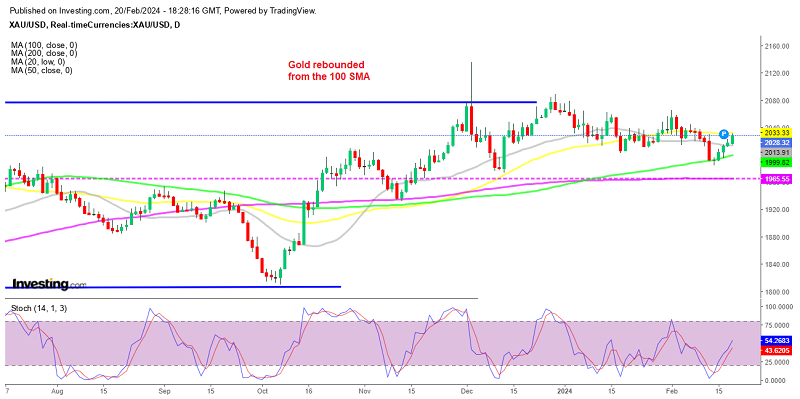
Task: Click the blue circular P marker
Action: (723, 134)
